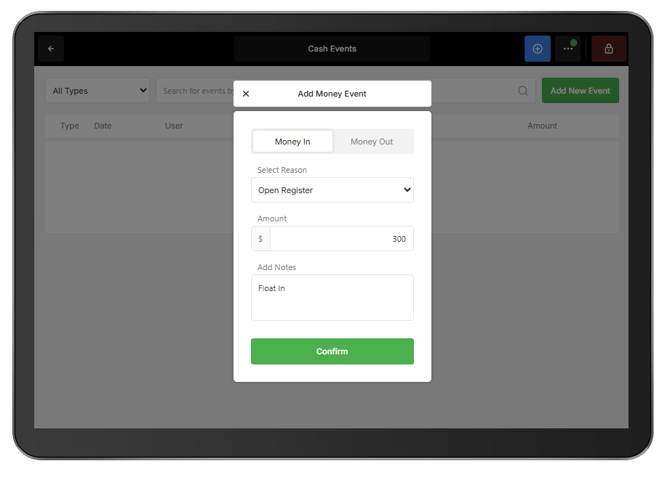
Task: Open the three-dots more options menu
Action: click(568, 49)
